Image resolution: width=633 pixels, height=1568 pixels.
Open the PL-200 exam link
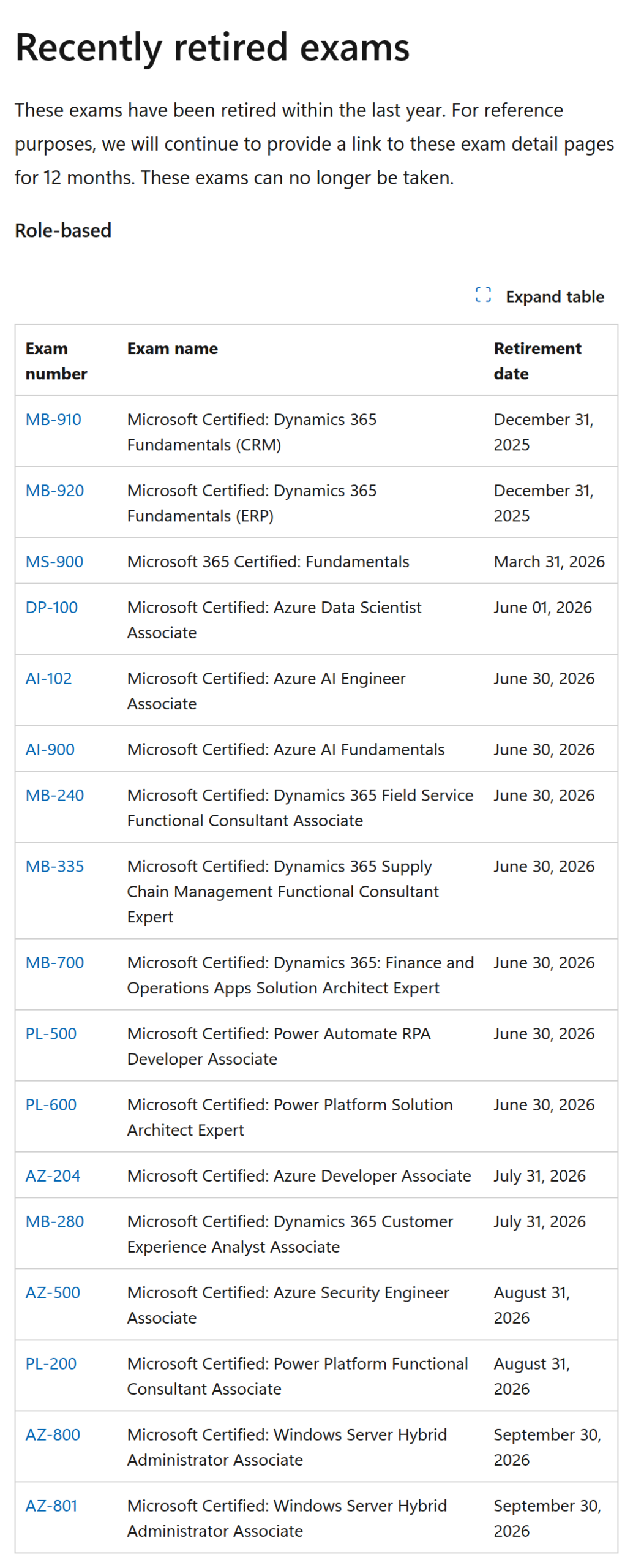coord(51,1363)
